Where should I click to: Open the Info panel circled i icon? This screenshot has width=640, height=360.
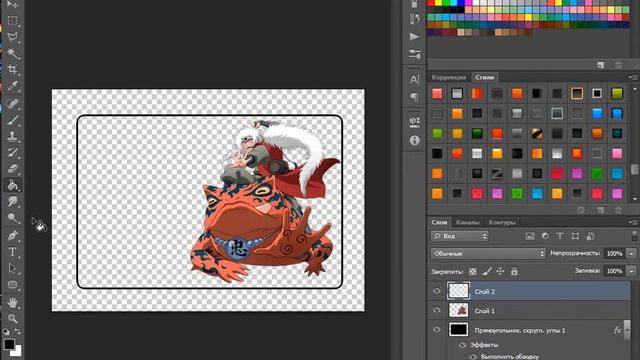(414, 140)
